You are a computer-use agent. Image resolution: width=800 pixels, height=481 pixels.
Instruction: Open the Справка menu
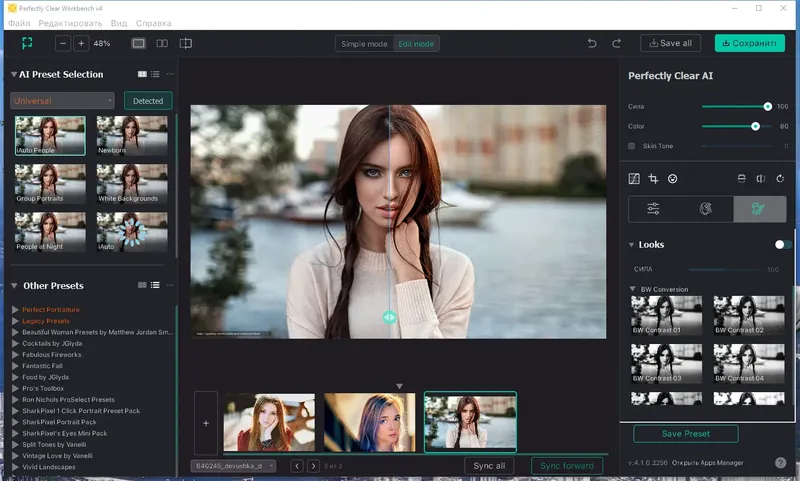[x=154, y=23]
